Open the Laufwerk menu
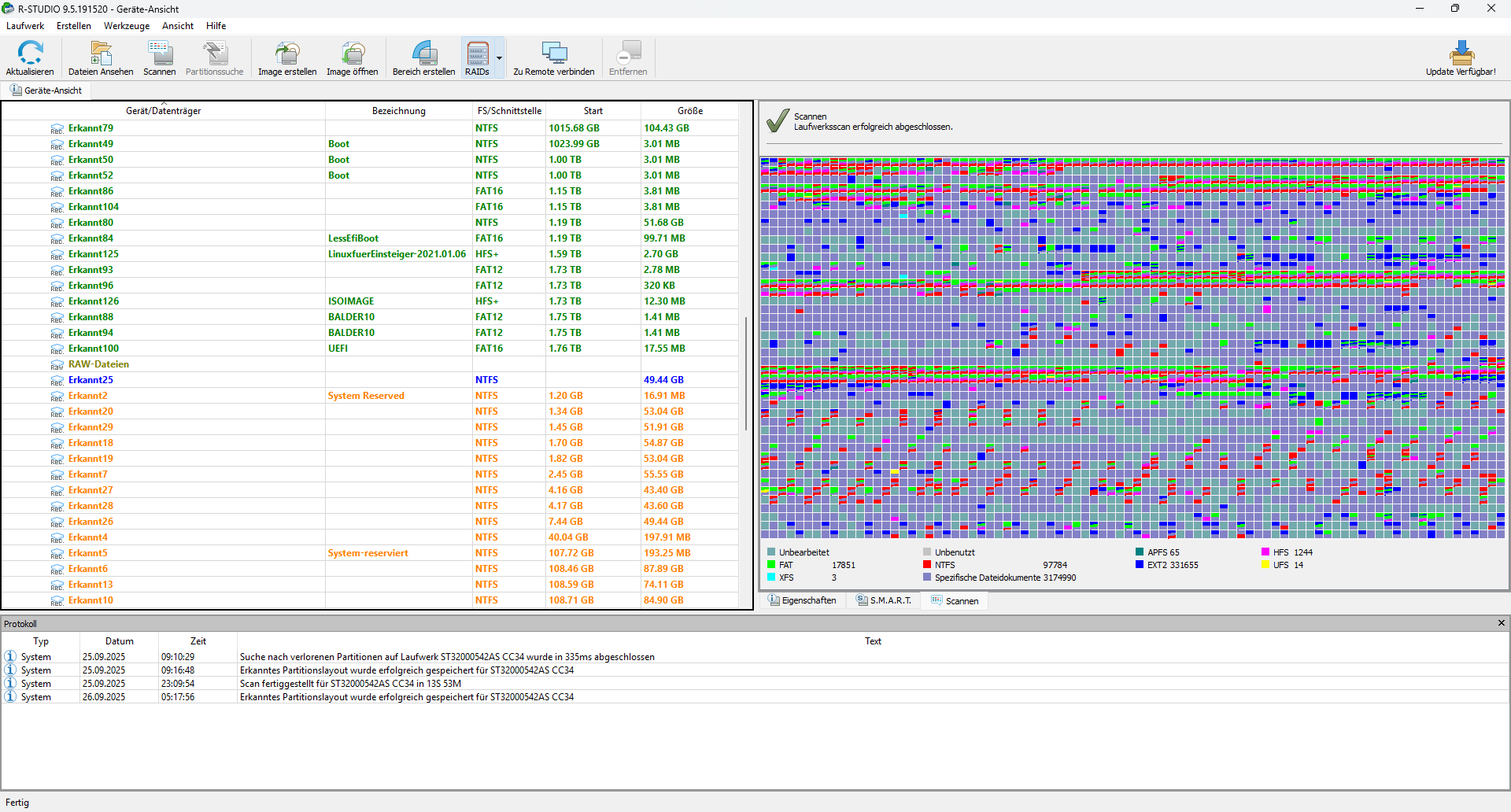Screen dimensions: 1511x812 (x=25, y=26)
